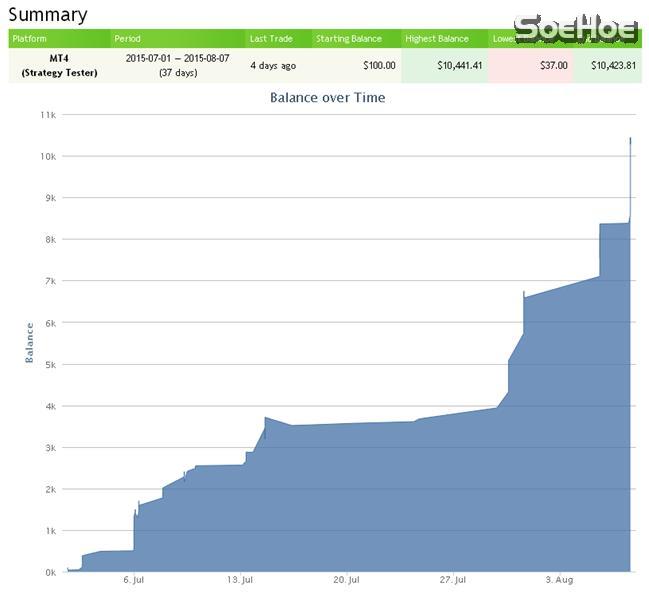This screenshot has height=594, width=649.
Task: Select the '6. Jul' x-axis label
Action: point(134,580)
